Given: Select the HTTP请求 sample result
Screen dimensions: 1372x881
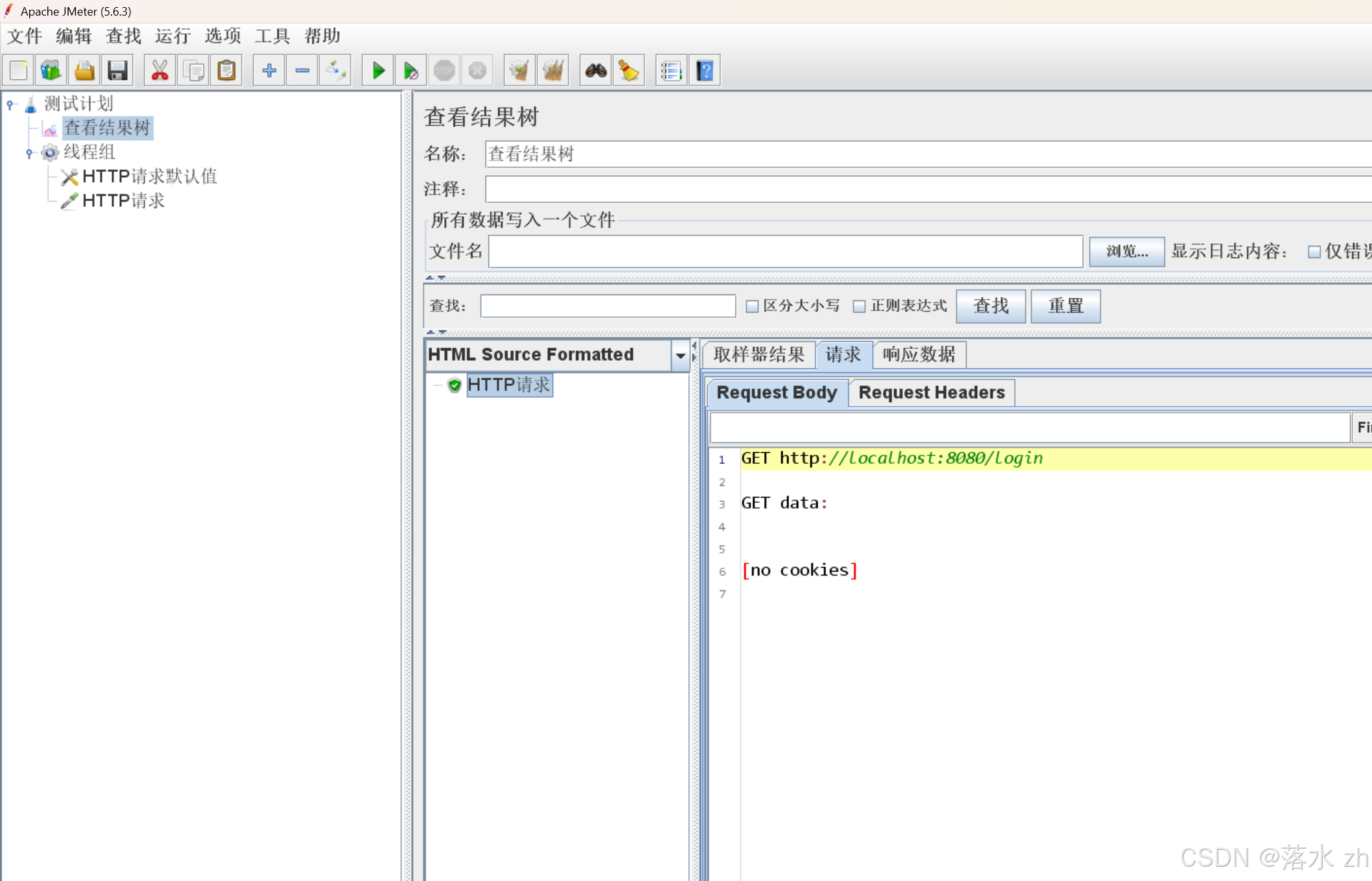Looking at the screenshot, I should 509,385.
